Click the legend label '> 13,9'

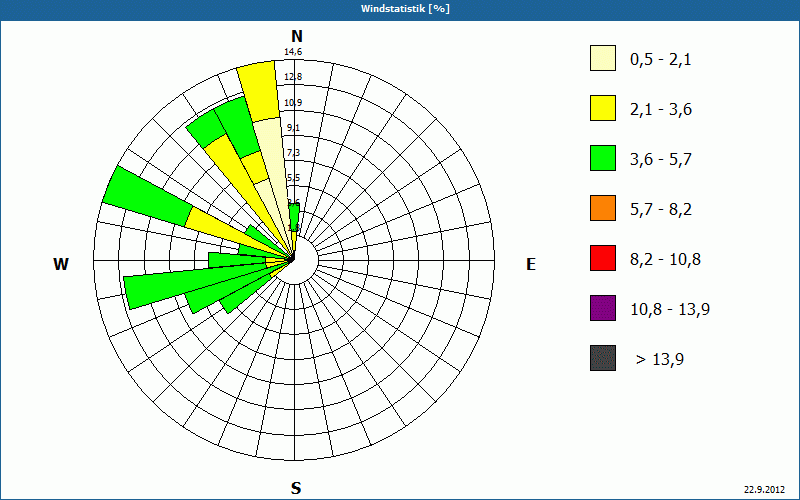pyautogui.click(x=660, y=360)
